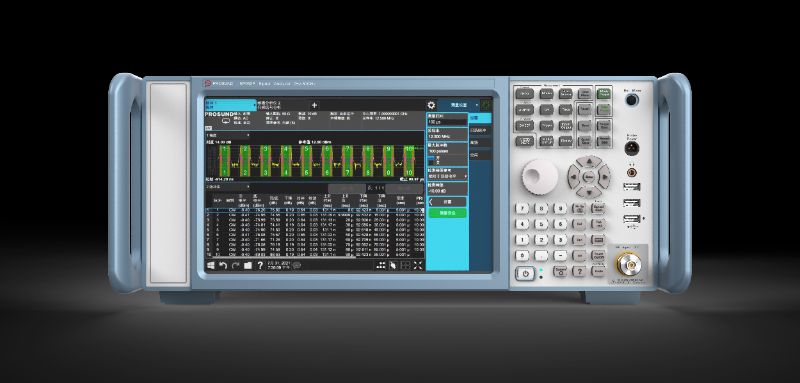The height and width of the screenshot is (383, 800).
Task: Click the undo arrow icon
Action: 223,265
